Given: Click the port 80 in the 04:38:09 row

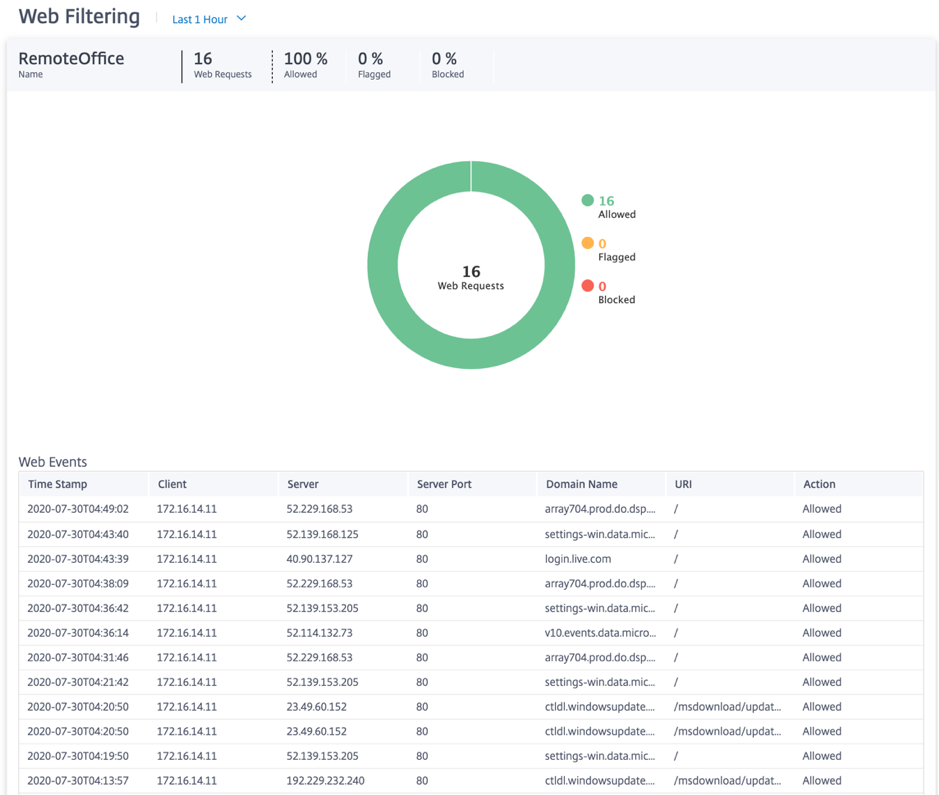Looking at the screenshot, I should (422, 583).
